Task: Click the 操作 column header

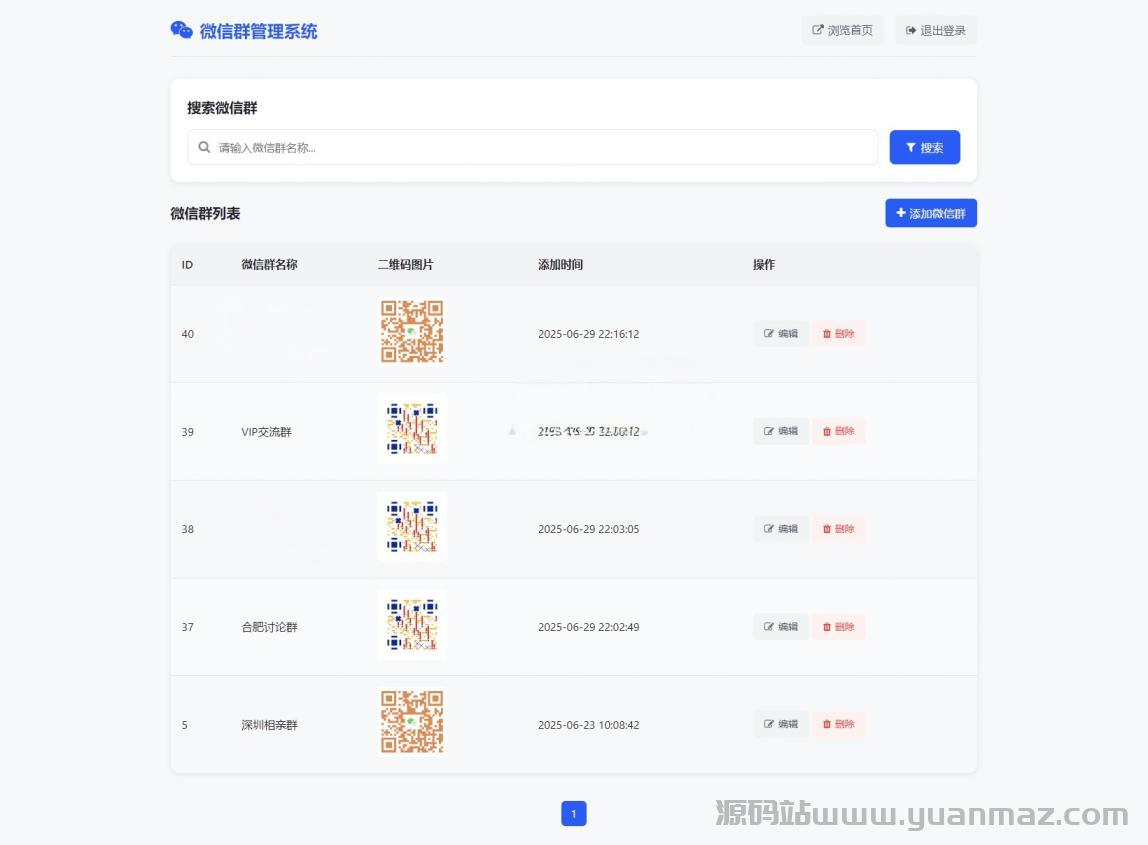Action: tap(764, 264)
